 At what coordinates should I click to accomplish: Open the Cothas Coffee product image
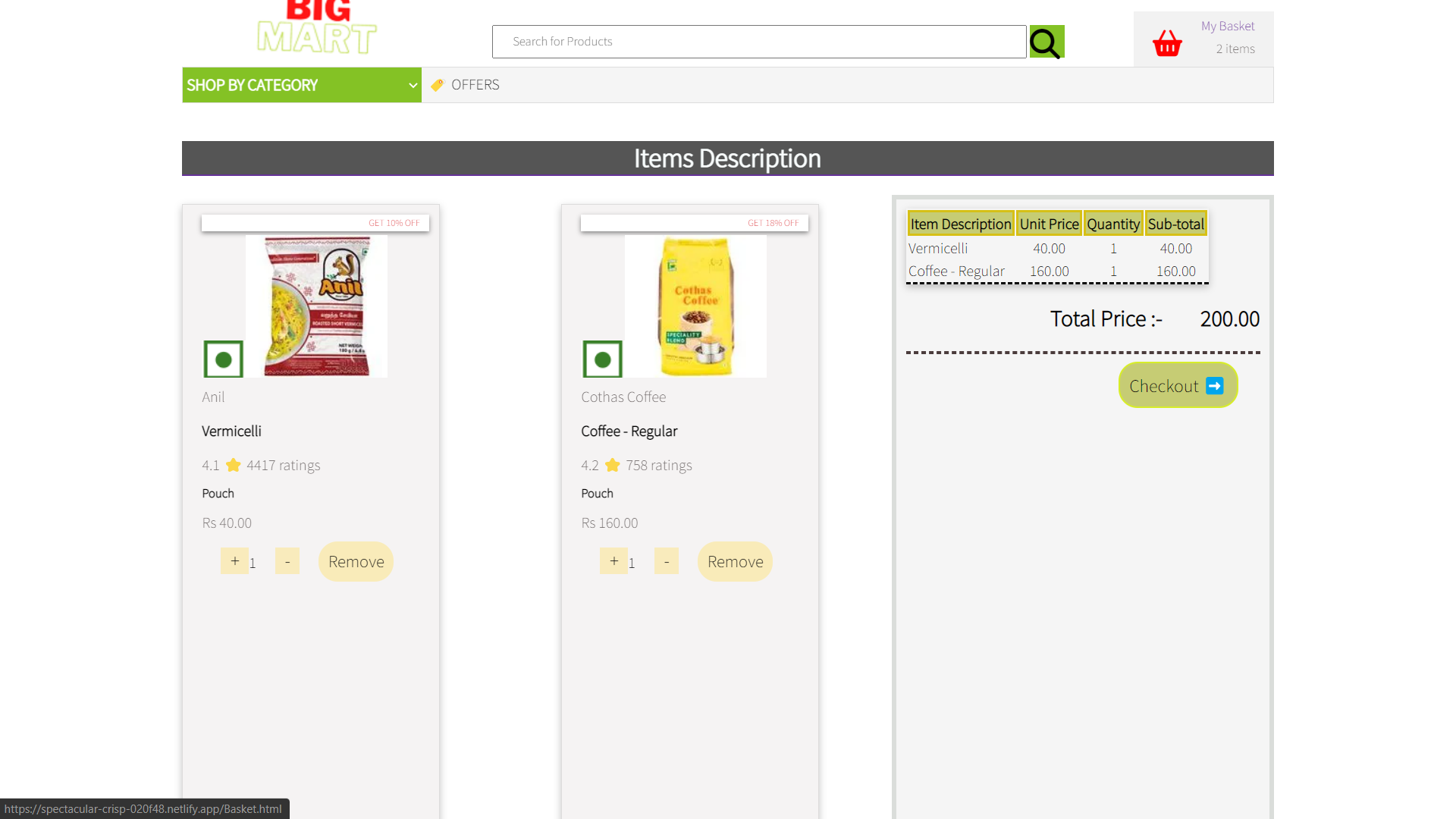(695, 306)
